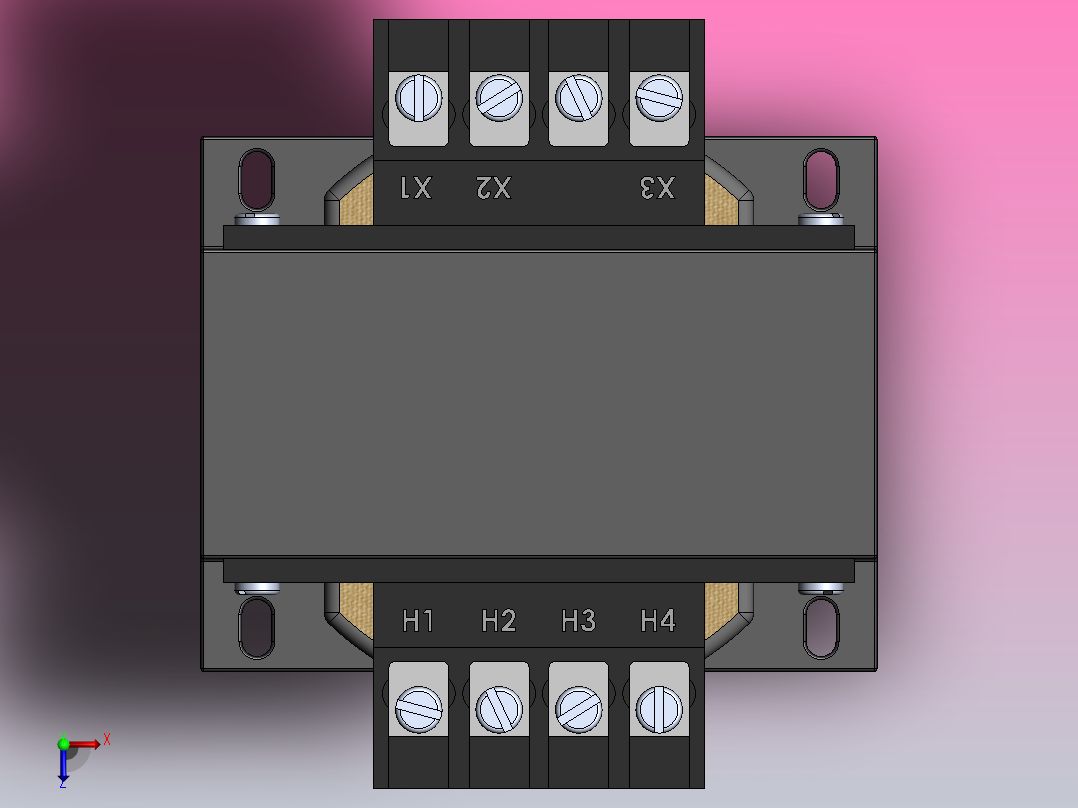Click the screw below the H4 label
1078x808 pixels.
(x=659, y=709)
